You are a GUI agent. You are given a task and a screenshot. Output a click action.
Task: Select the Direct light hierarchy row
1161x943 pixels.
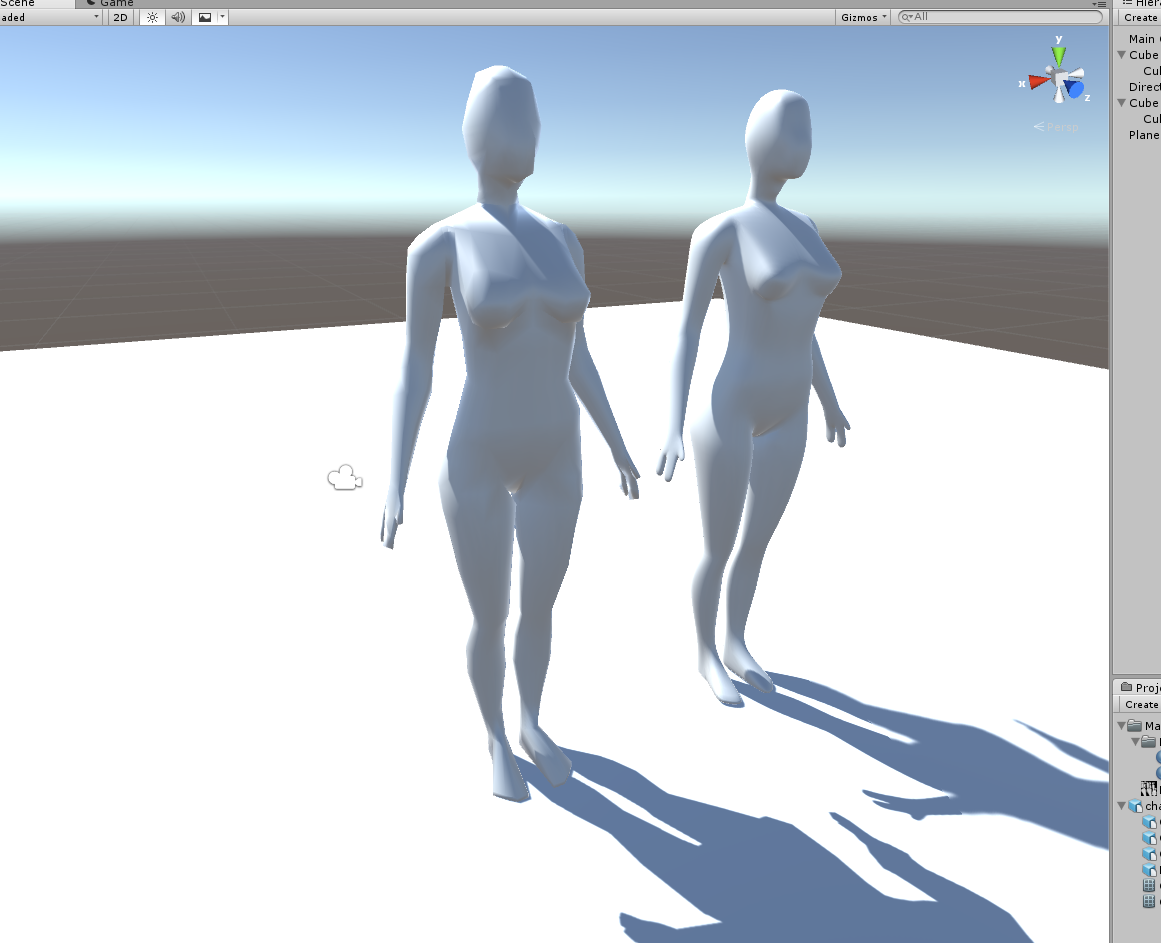coord(1139,87)
